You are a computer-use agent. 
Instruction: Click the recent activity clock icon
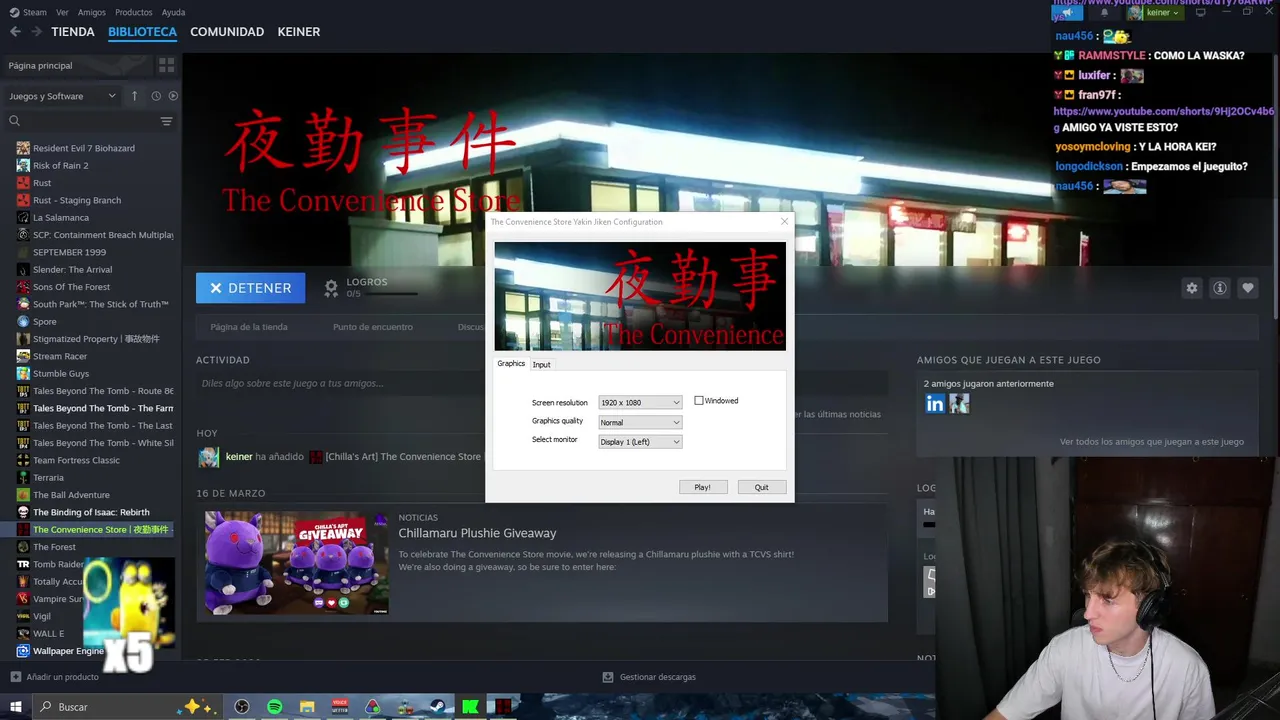coord(156,96)
